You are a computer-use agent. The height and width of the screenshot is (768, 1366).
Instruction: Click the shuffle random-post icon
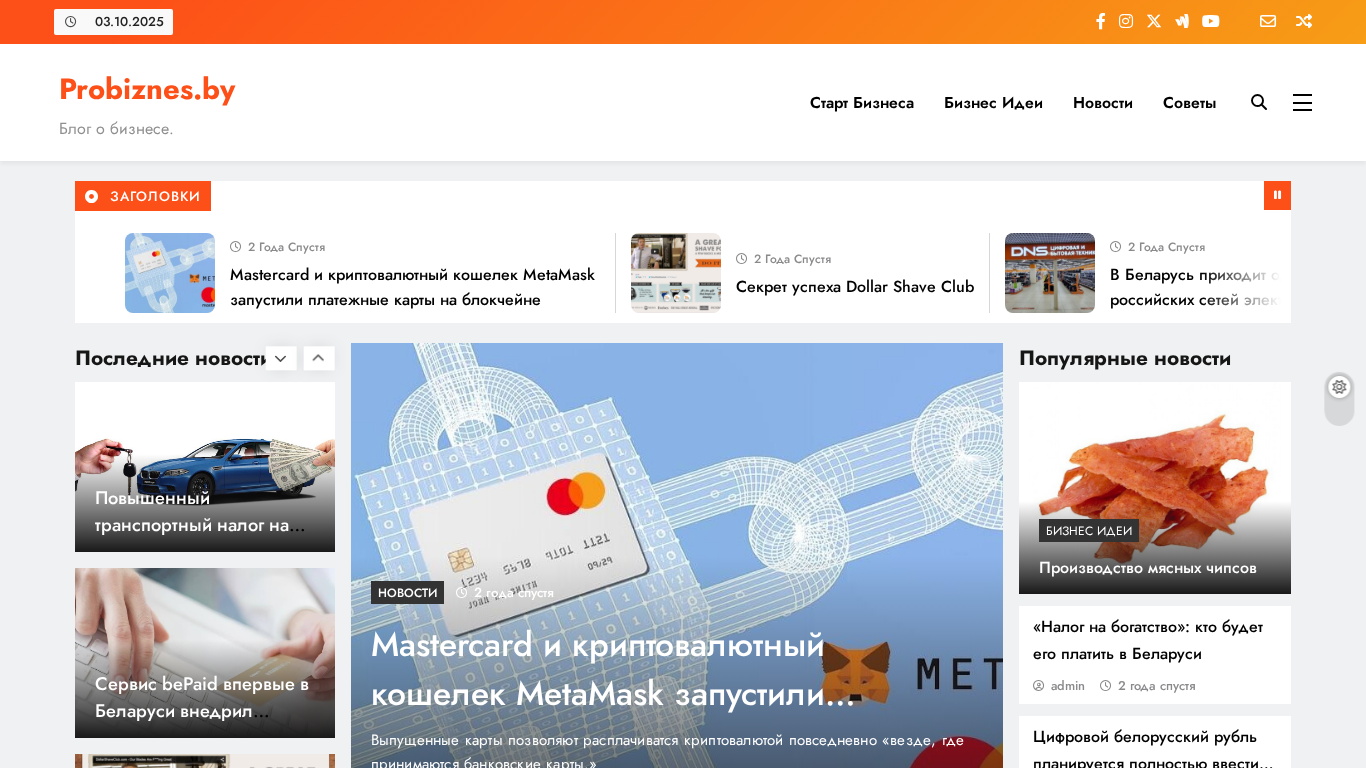point(1304,21)
